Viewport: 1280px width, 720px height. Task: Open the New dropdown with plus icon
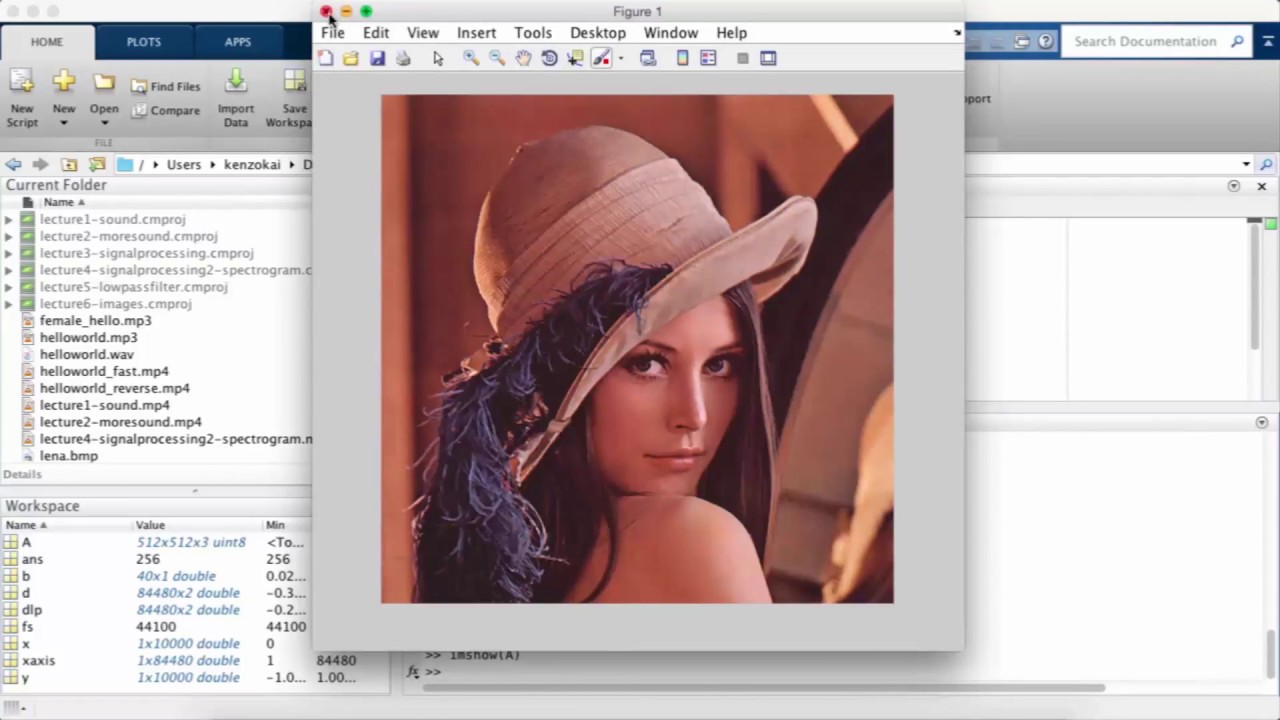[x=63, y=99]
